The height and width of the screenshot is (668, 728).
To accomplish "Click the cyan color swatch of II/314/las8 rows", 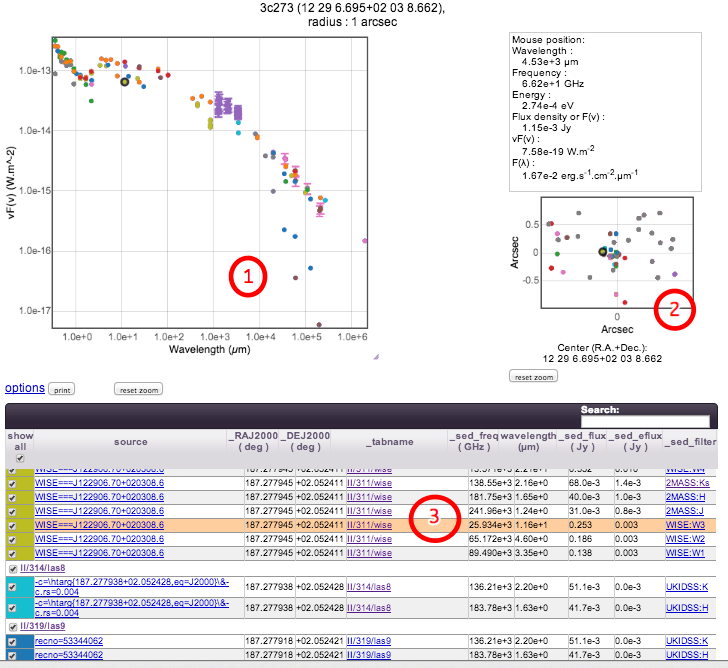I will click(x=19, y=591).
